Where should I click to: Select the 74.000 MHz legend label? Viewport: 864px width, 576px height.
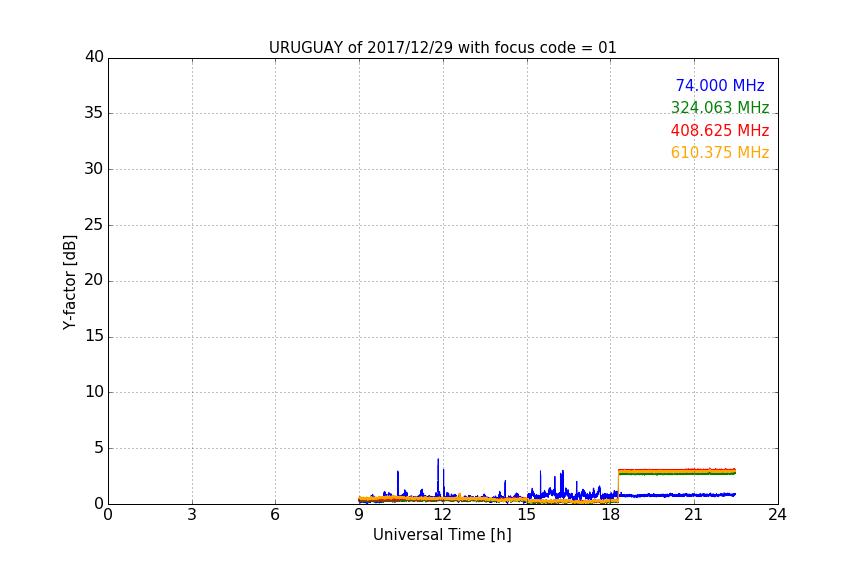tap(720, 85)
